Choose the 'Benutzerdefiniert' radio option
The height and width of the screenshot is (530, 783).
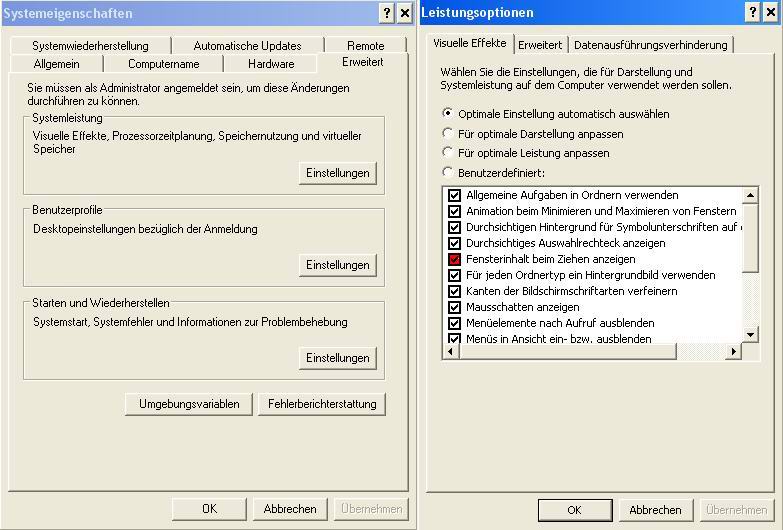448,172
